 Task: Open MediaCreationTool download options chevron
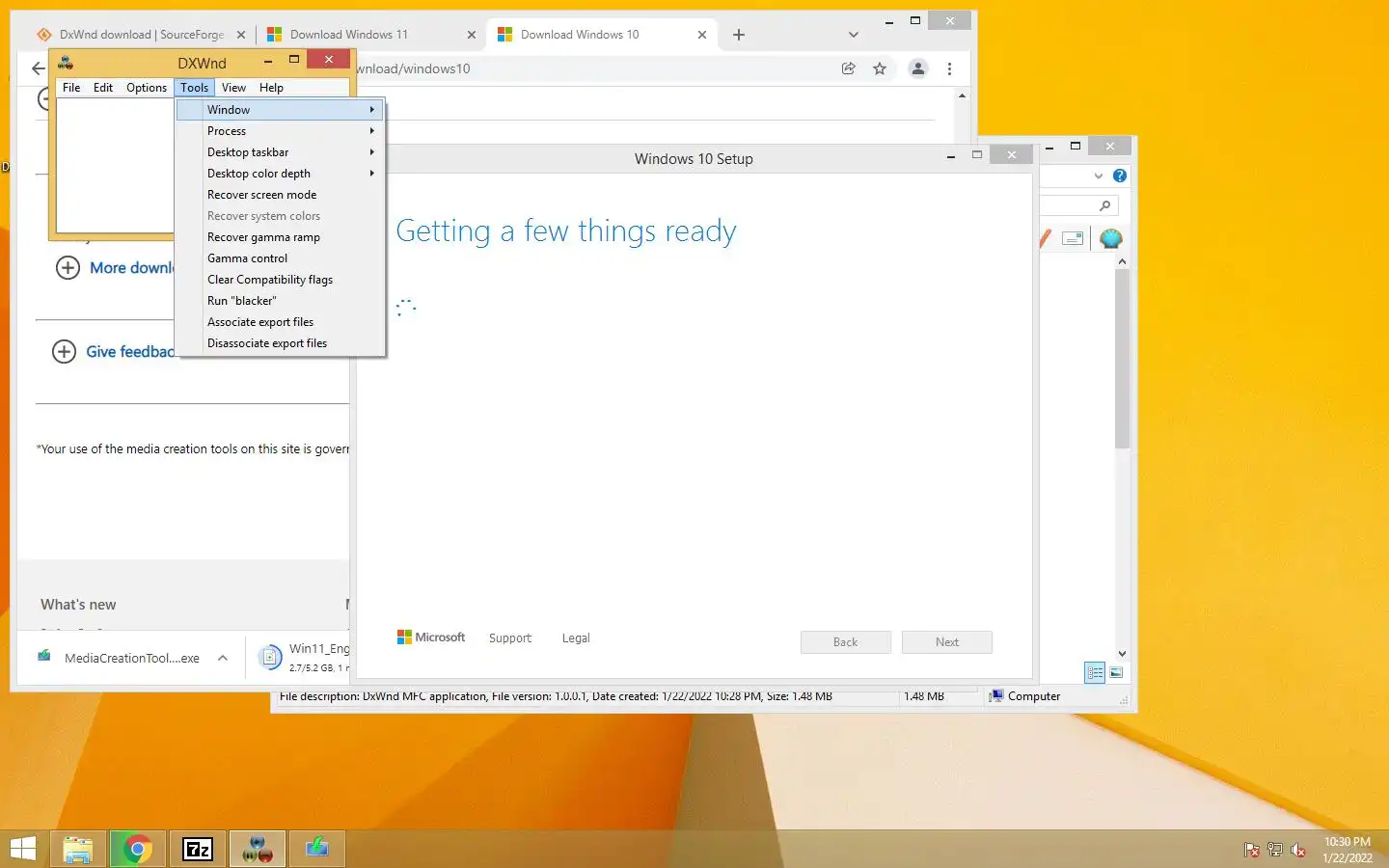223,658
